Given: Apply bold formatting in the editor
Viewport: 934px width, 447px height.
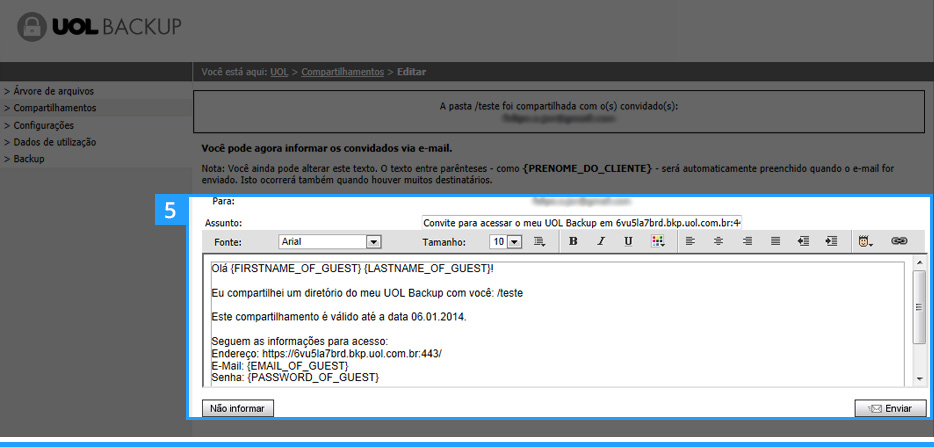Looking at the screenshot, I should click(574, 241).
